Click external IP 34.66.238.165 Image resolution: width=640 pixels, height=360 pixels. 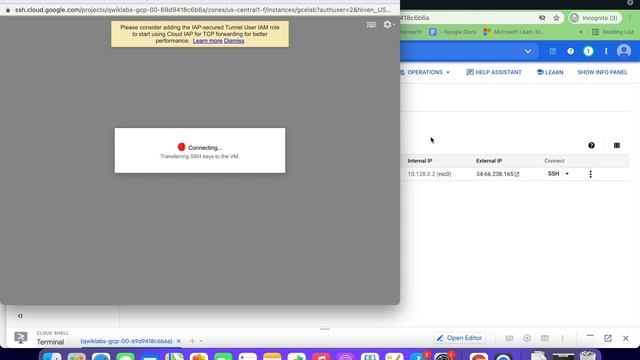(x=494, y=174)
